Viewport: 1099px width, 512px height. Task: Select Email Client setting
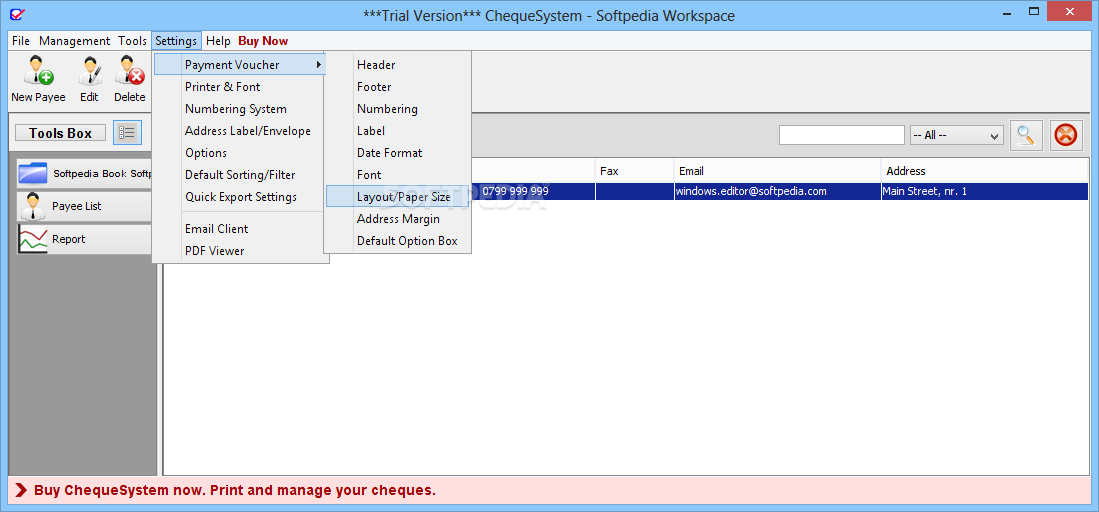click(x=240, y=229)
